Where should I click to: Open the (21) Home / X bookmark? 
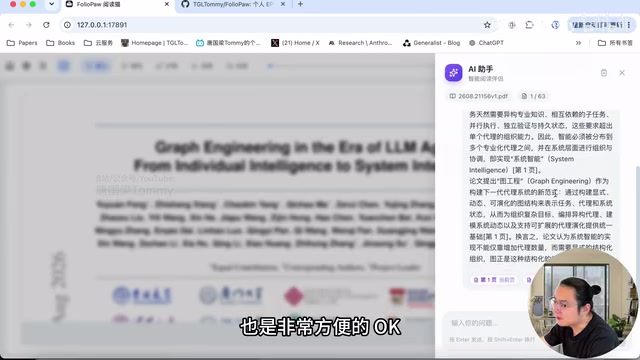pyautogui.click(x=296, y=43)
